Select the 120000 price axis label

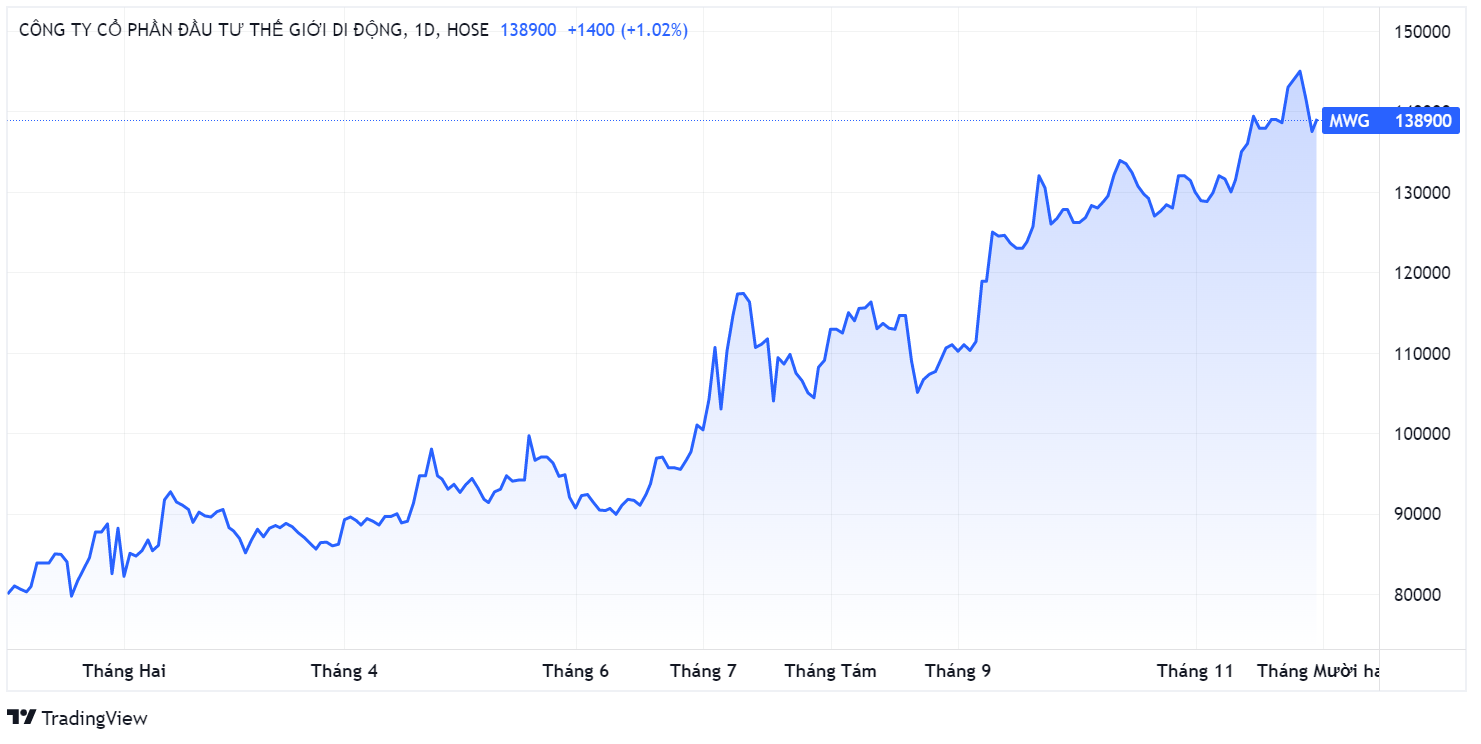click(1422, 273)
